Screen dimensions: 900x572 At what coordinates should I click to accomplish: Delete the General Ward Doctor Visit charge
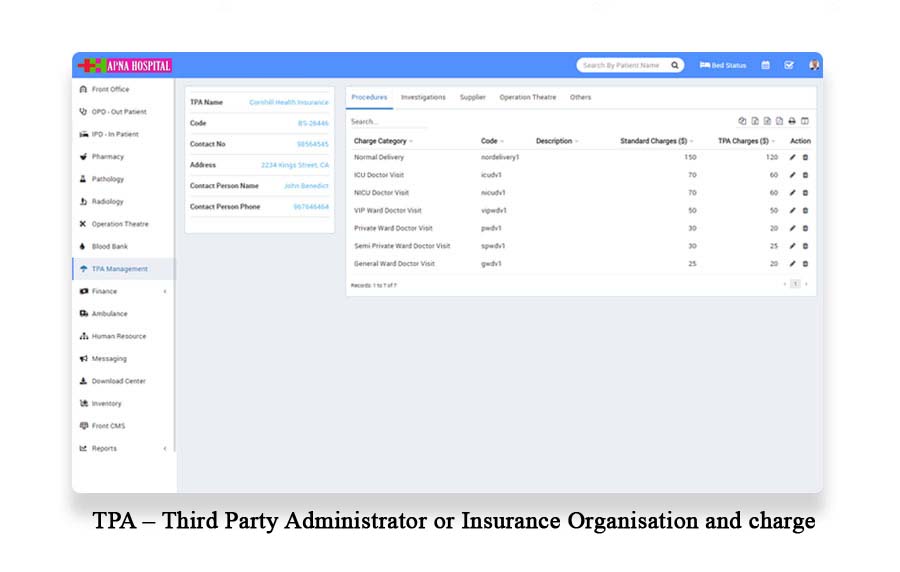pyautogui.click(x=805, y=264)
